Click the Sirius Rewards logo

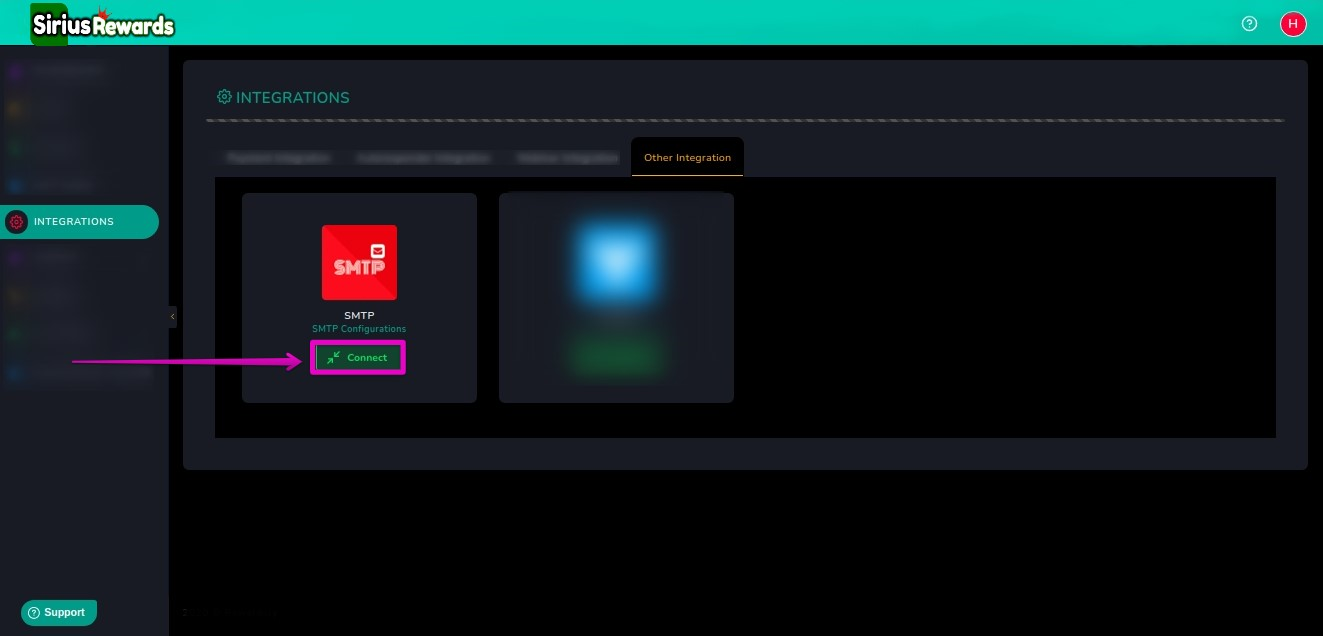[102, 23]
